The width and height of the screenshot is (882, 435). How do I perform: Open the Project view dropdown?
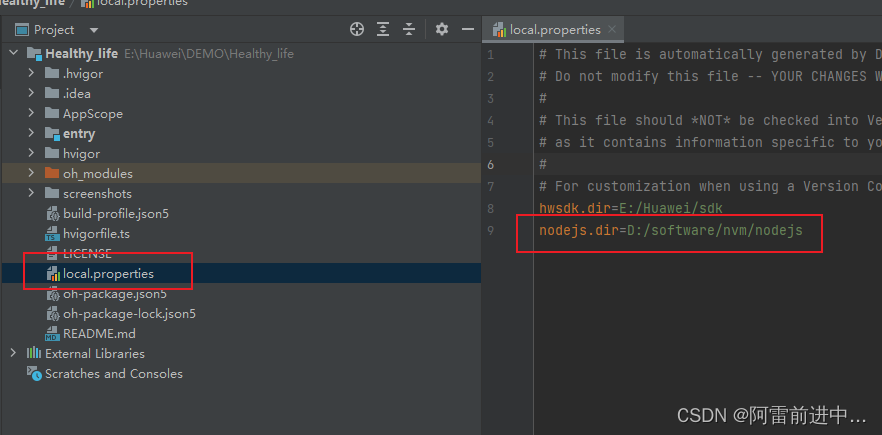(x=94, y=30)
